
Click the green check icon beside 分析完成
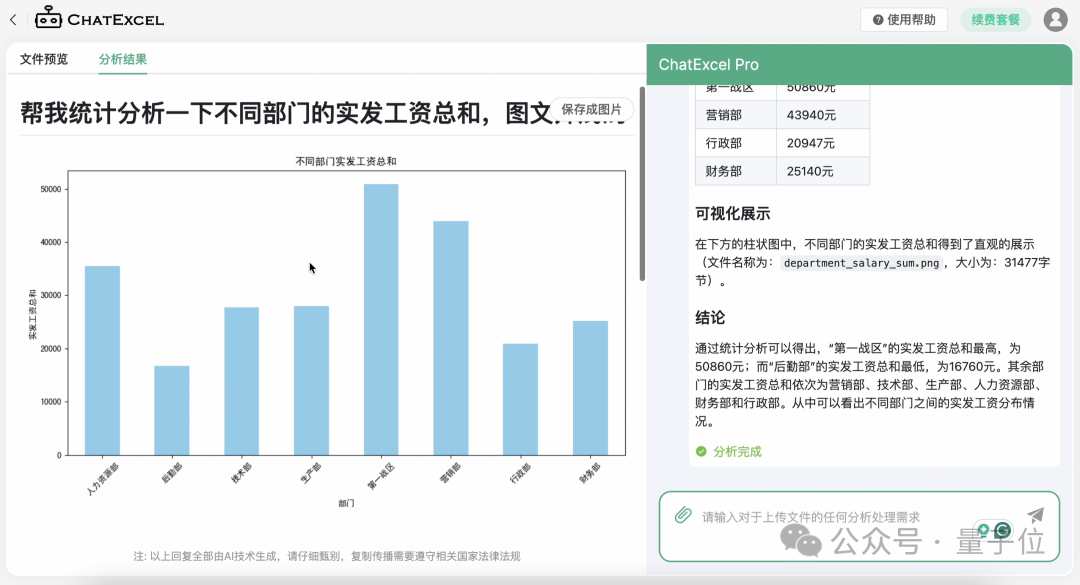pos(701,451)
